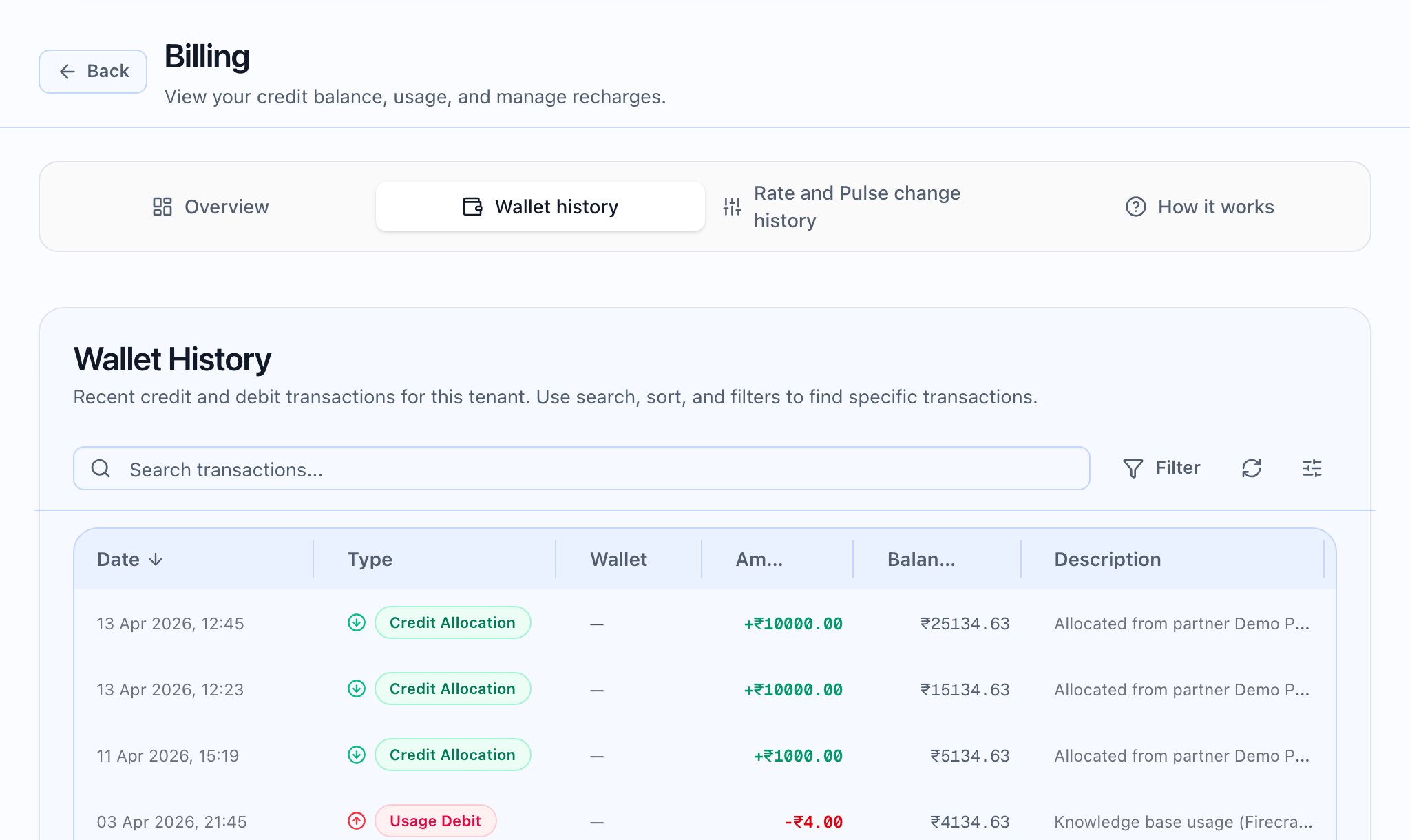Click credit arrow icon on 12:23 row
Viewport: 1410px width, 840px height.
coord(357,689)
